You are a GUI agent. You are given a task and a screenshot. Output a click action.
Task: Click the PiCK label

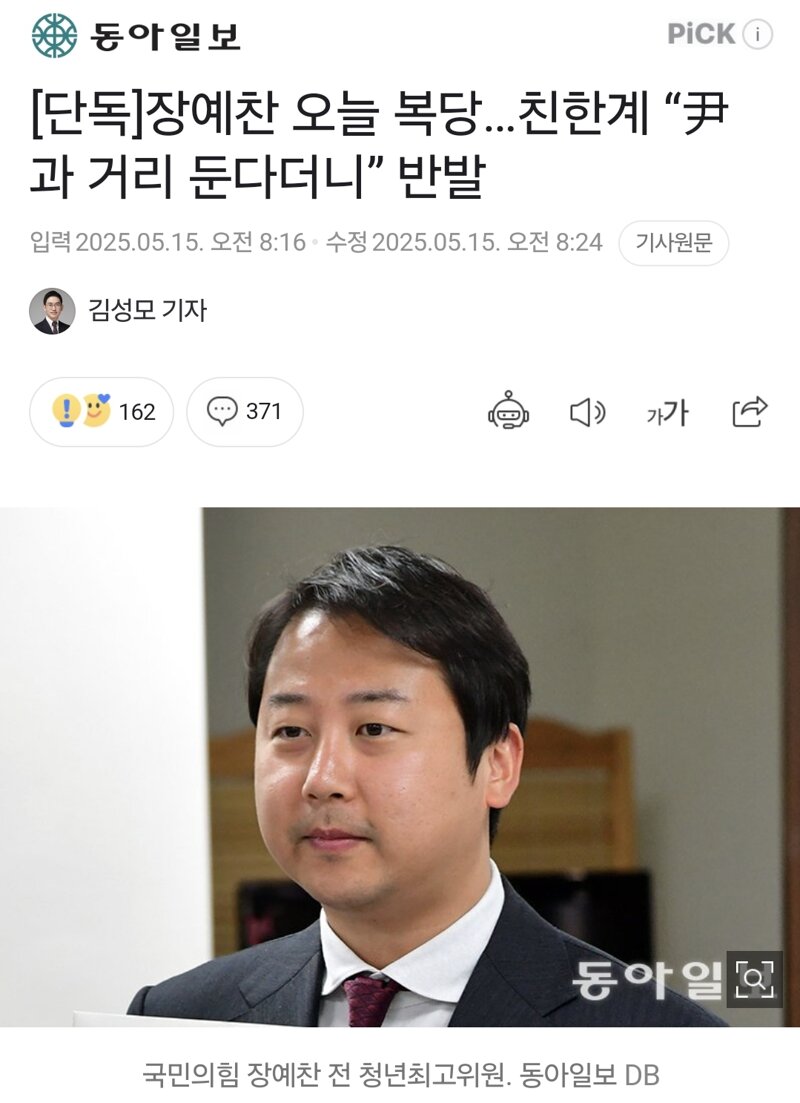[701, 34]
